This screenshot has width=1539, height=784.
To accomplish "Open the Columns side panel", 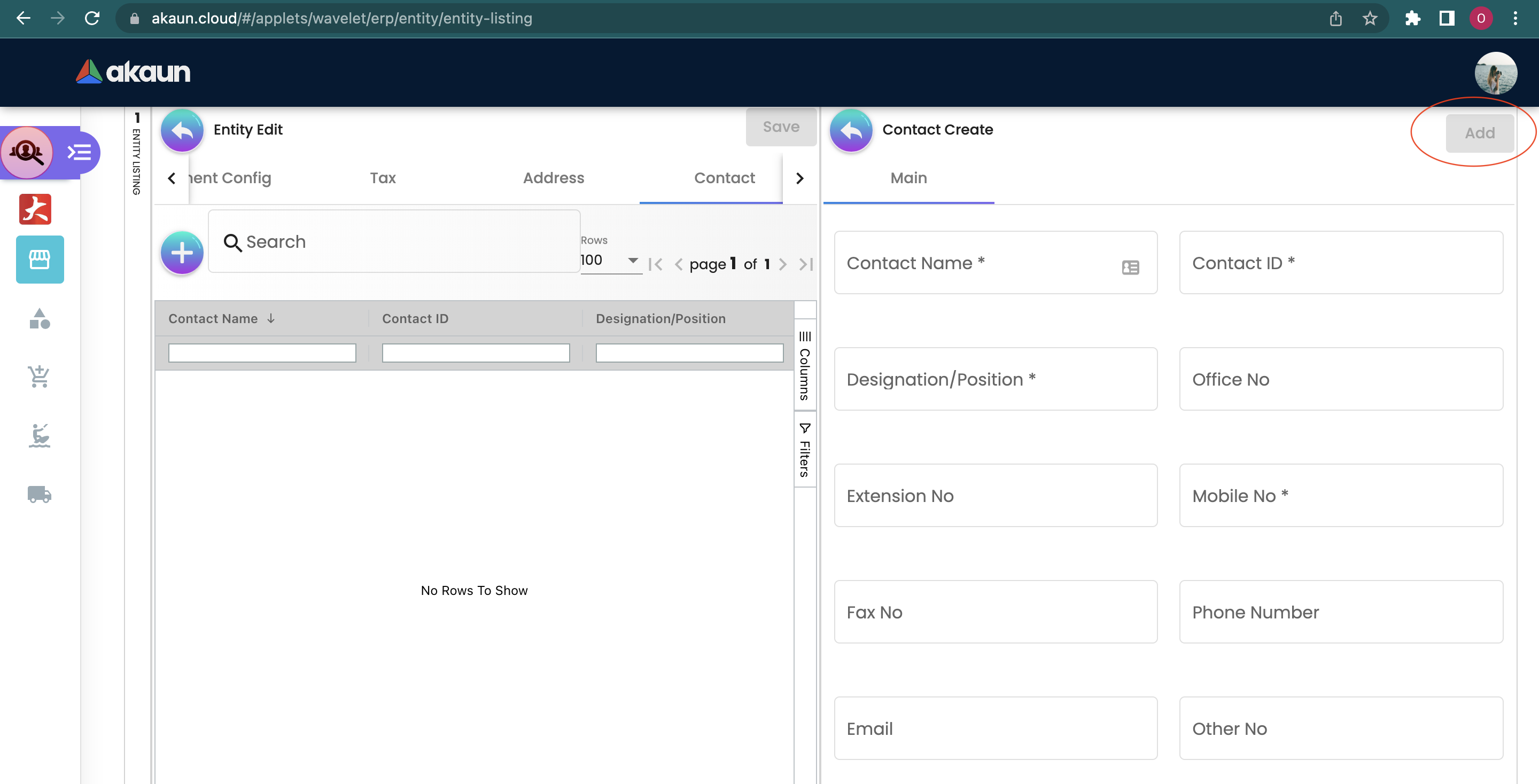I will pyautogui.click(x=805, y=365).
